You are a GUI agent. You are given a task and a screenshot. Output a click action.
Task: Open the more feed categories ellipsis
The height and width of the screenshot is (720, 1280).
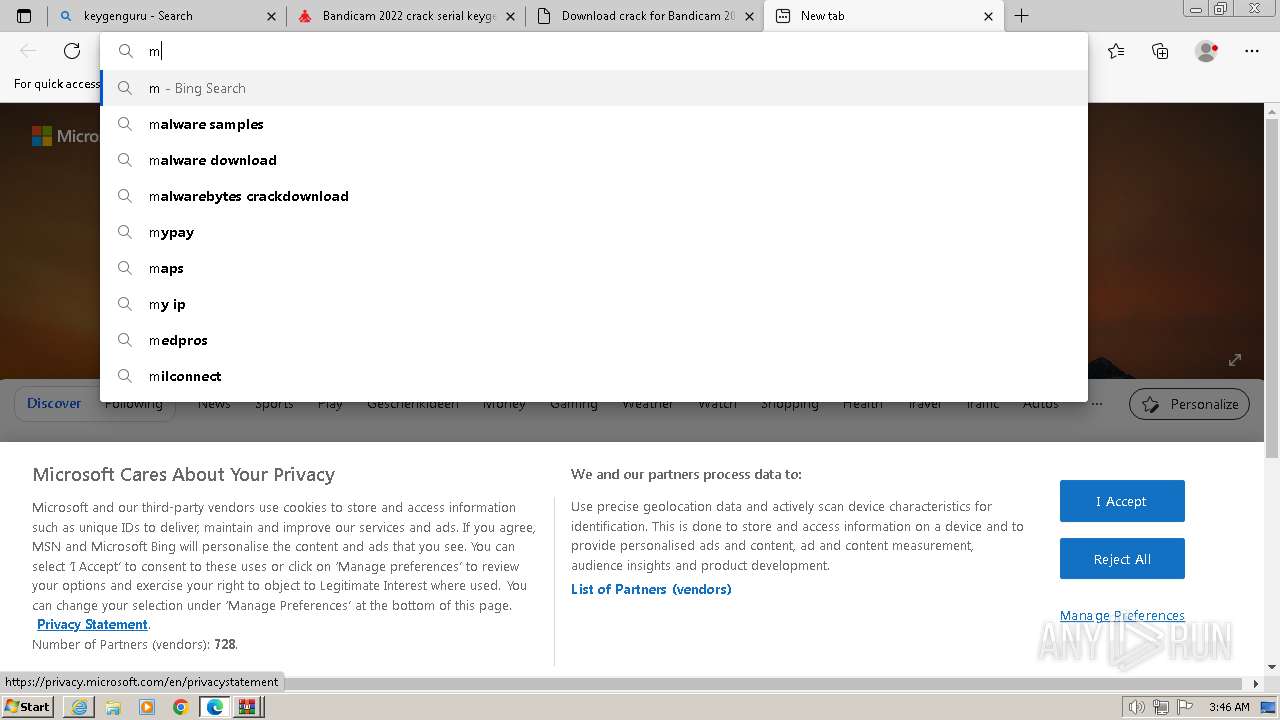click(x=1097, y=404)
